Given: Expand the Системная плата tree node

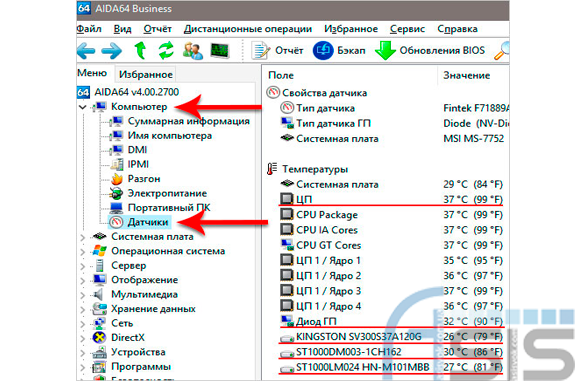Looking at the screenshot, I should (83, 237).
